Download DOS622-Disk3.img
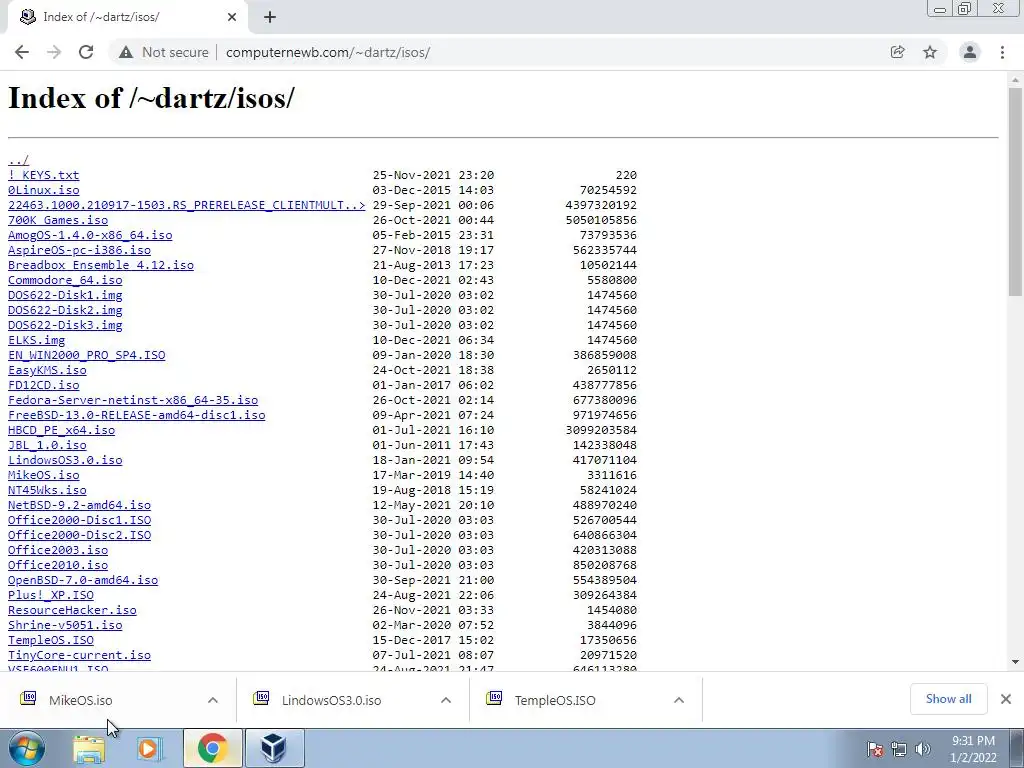 coord(65,325)
